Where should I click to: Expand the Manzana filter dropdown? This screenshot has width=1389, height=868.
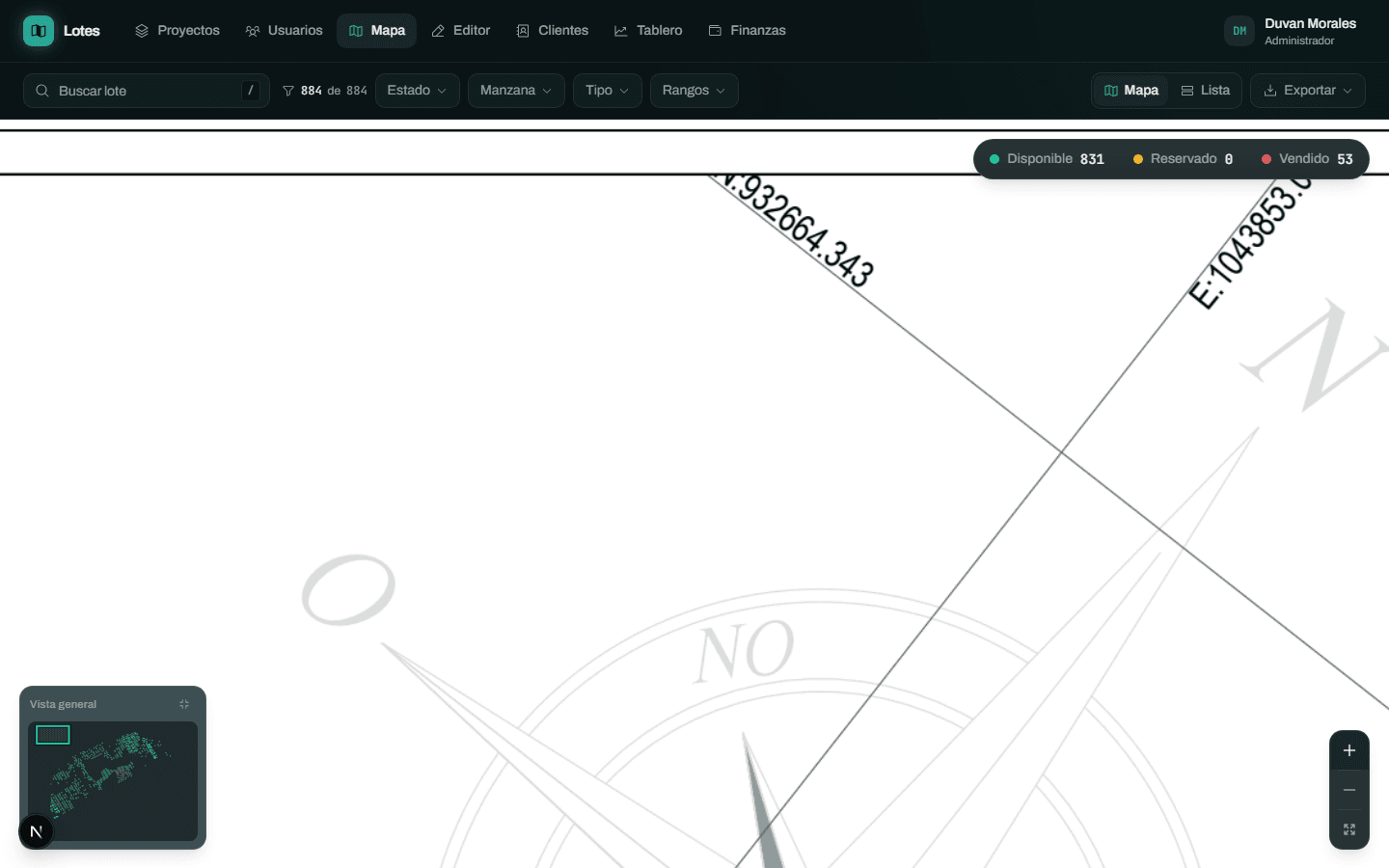(x=516, y=91)
